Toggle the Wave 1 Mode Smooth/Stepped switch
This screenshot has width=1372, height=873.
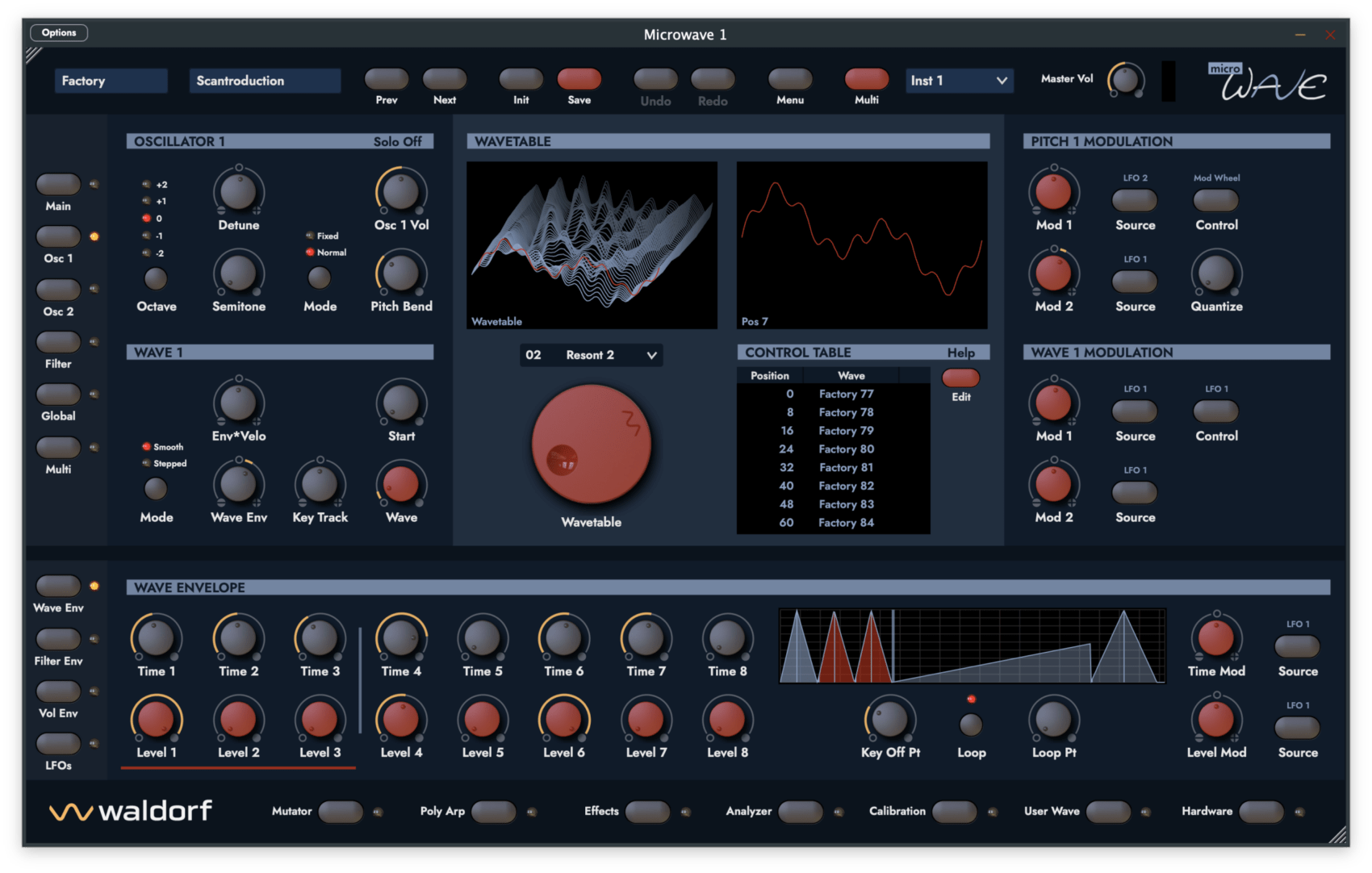point(156,488)
